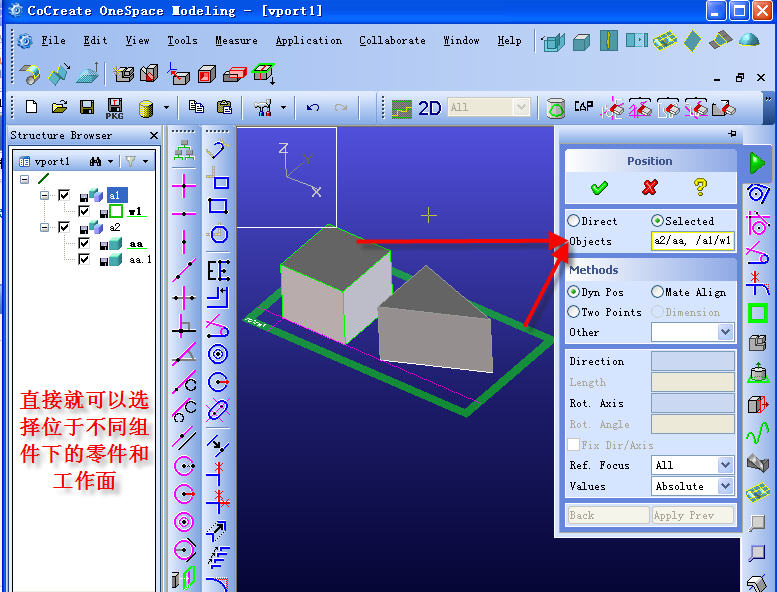Click the Rot. Axis input field
Image resolution: width=777 pixels, height=592 pixels.
692,403
